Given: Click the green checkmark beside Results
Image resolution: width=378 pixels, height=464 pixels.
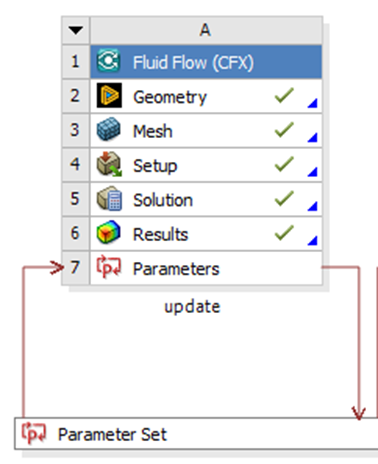Looking at the screenshot, I should click(x=284, y=233).
